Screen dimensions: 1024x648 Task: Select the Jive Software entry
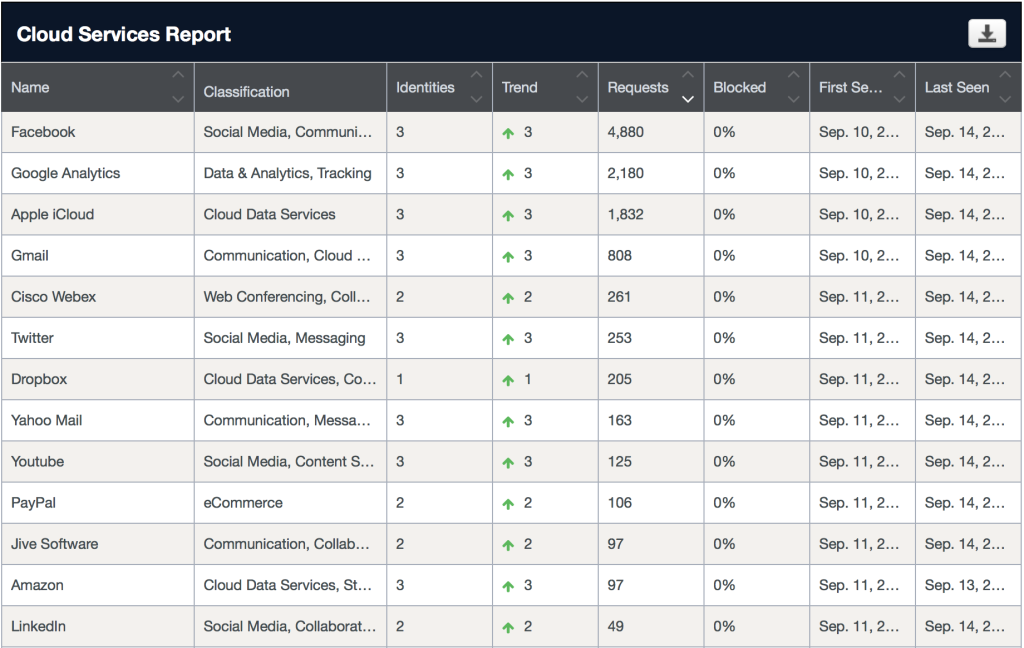[x=54, y=544]
